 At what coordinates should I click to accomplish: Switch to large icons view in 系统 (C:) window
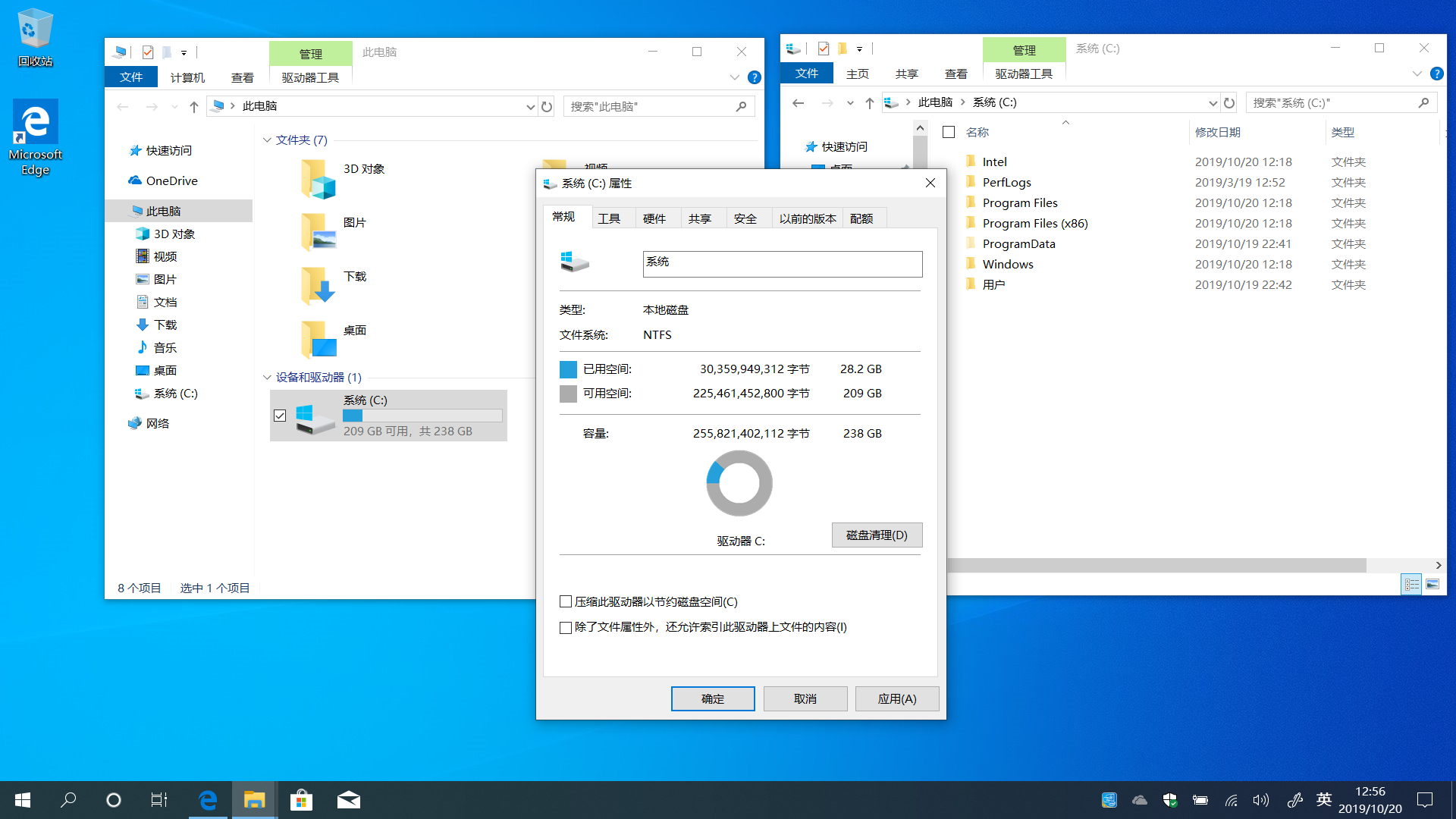point(1432,584)
